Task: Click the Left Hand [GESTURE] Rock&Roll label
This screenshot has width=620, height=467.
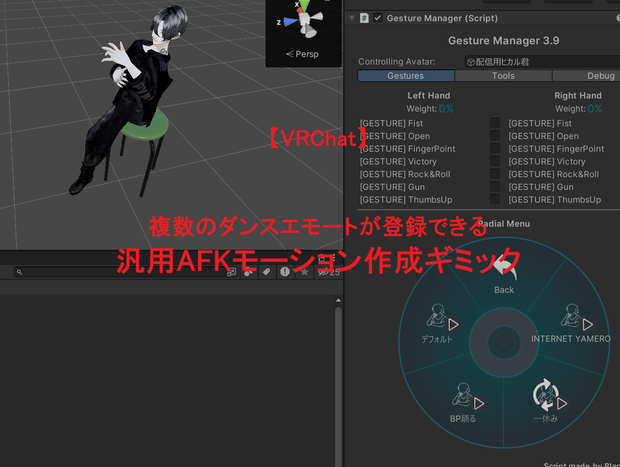Action: (405, 174)
